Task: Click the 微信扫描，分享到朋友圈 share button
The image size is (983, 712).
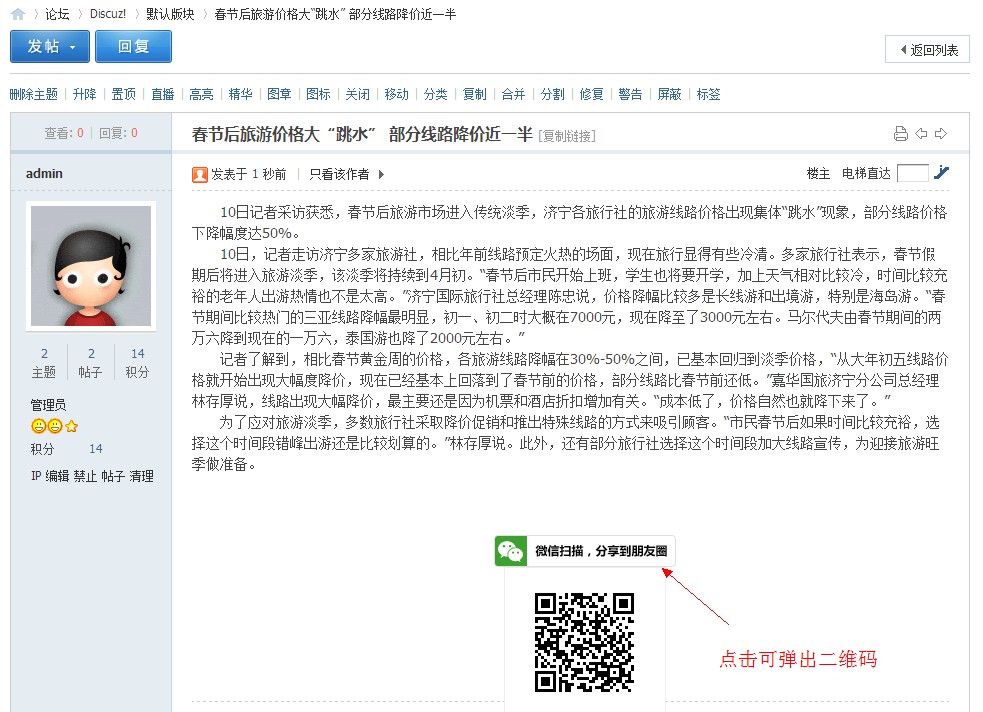Action: click(585, 551)
